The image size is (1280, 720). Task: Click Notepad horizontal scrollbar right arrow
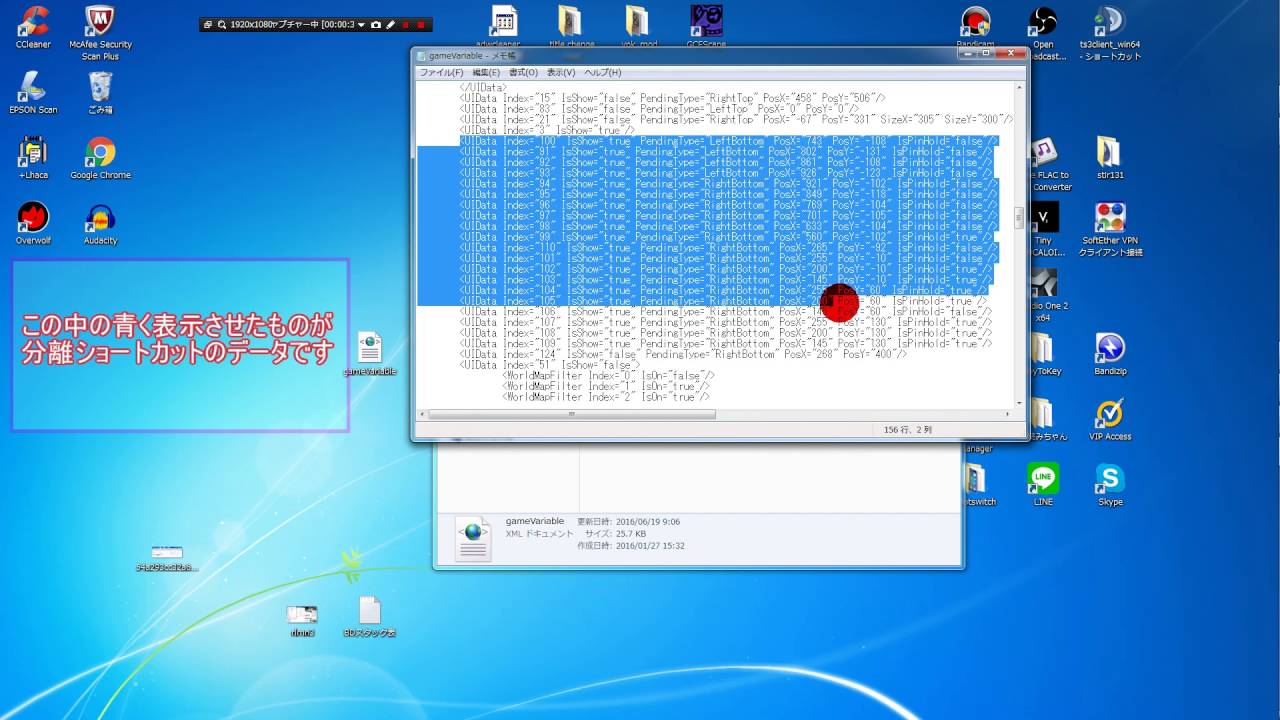(x=1009, y=414)
